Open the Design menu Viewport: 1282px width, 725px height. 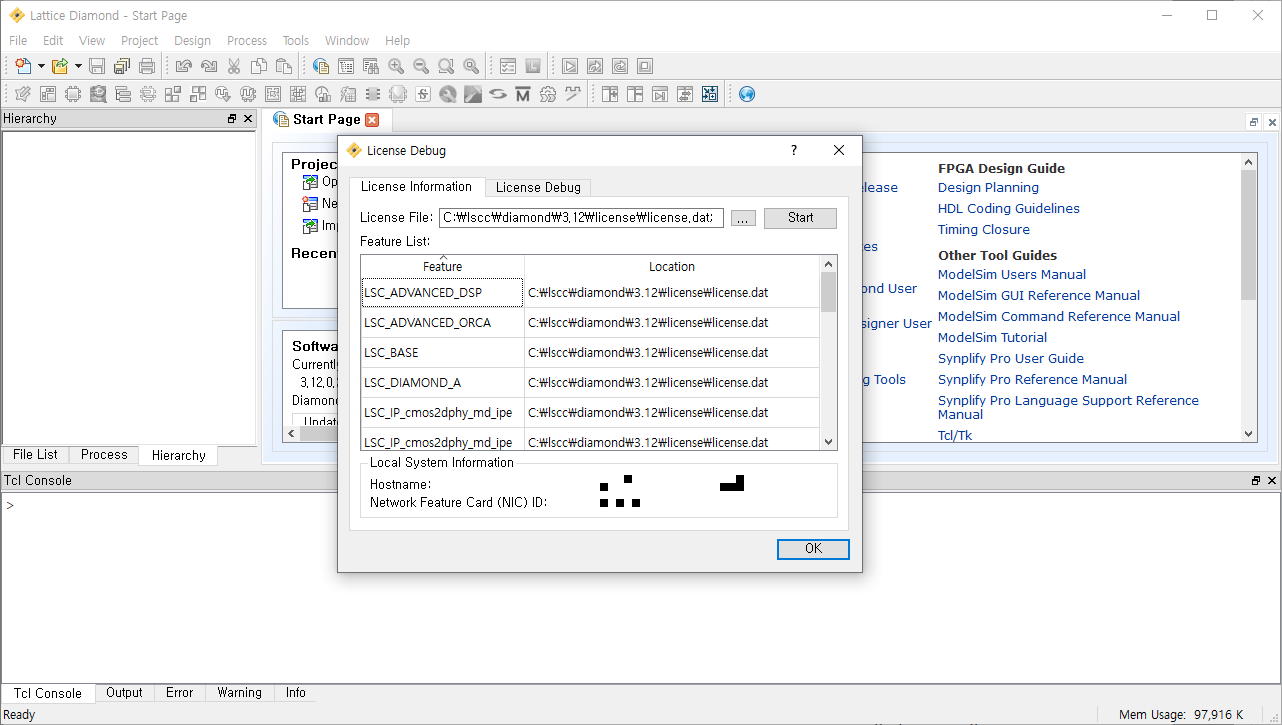pos(192,41)
